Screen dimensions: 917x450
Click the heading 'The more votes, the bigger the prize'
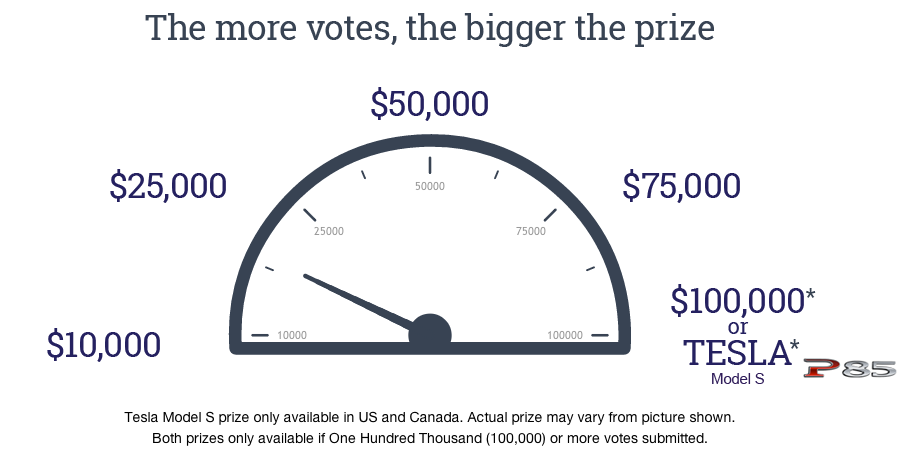[430, 28]
